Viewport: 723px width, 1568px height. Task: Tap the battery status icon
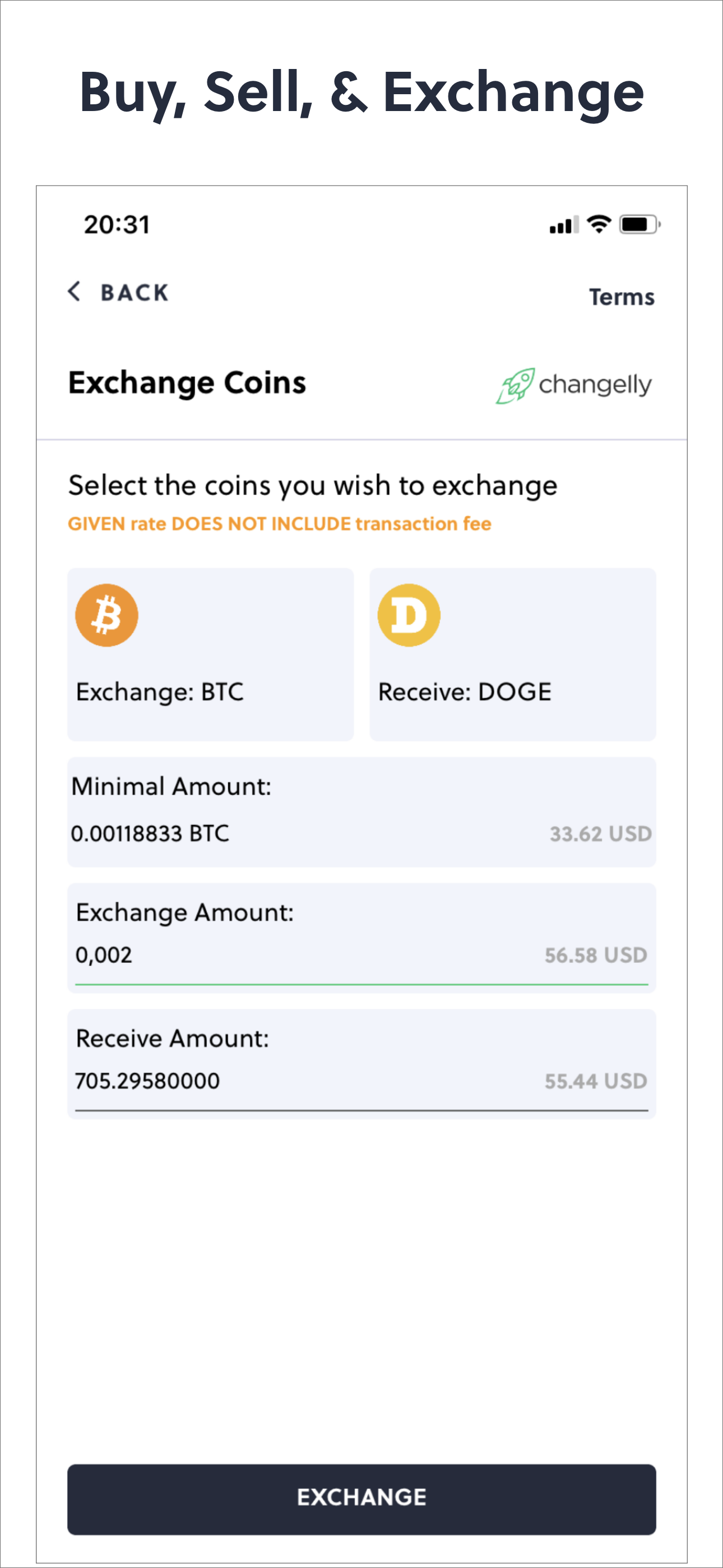[x=639, y=225]
